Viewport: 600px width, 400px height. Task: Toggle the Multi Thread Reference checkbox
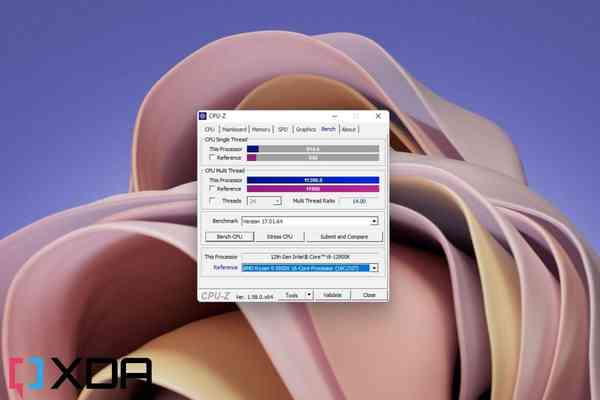211,188
